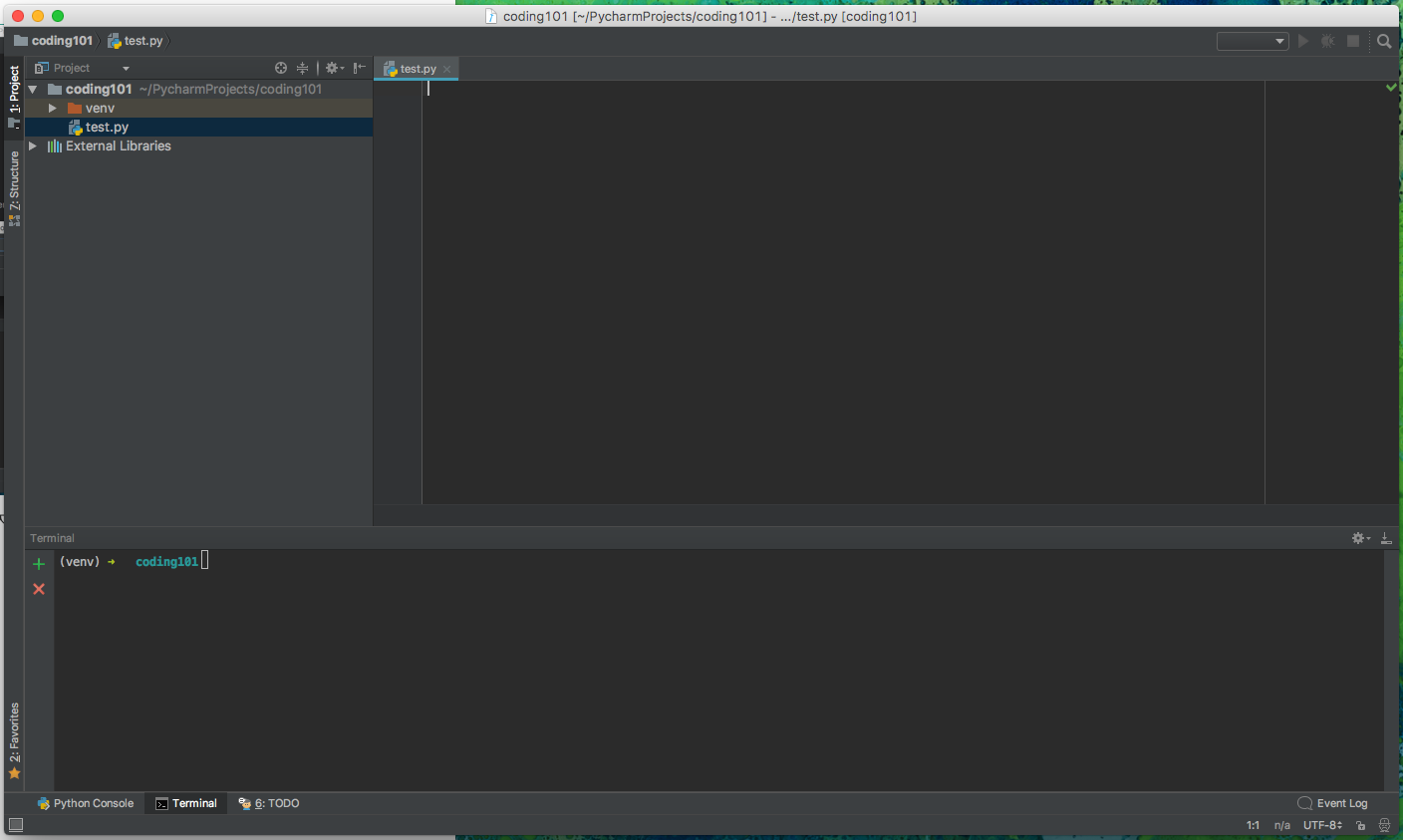
Task: Expand External Libraries in the project tree
Action: (33, 145)
